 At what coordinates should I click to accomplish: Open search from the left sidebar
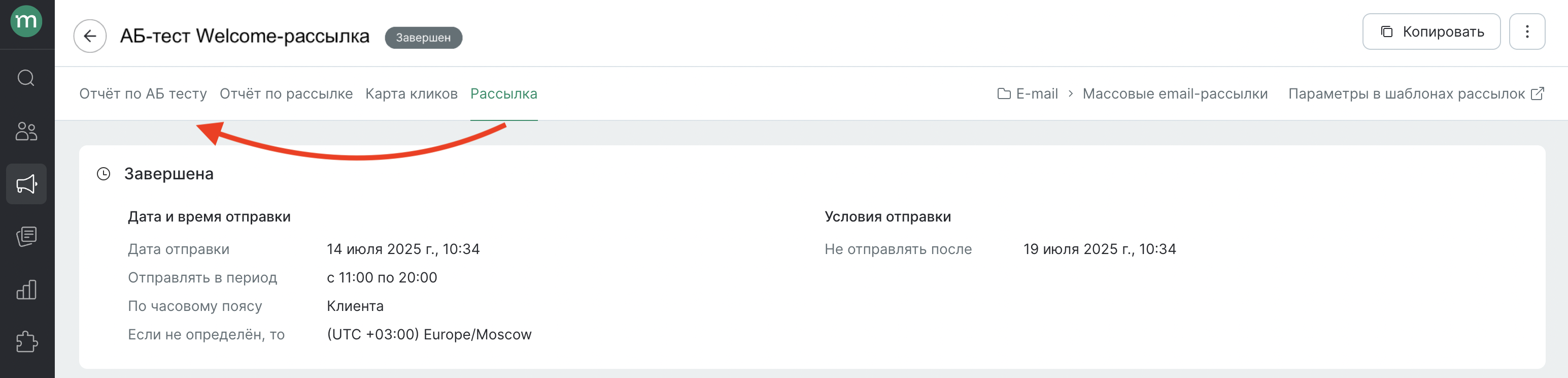click(25, 77)
